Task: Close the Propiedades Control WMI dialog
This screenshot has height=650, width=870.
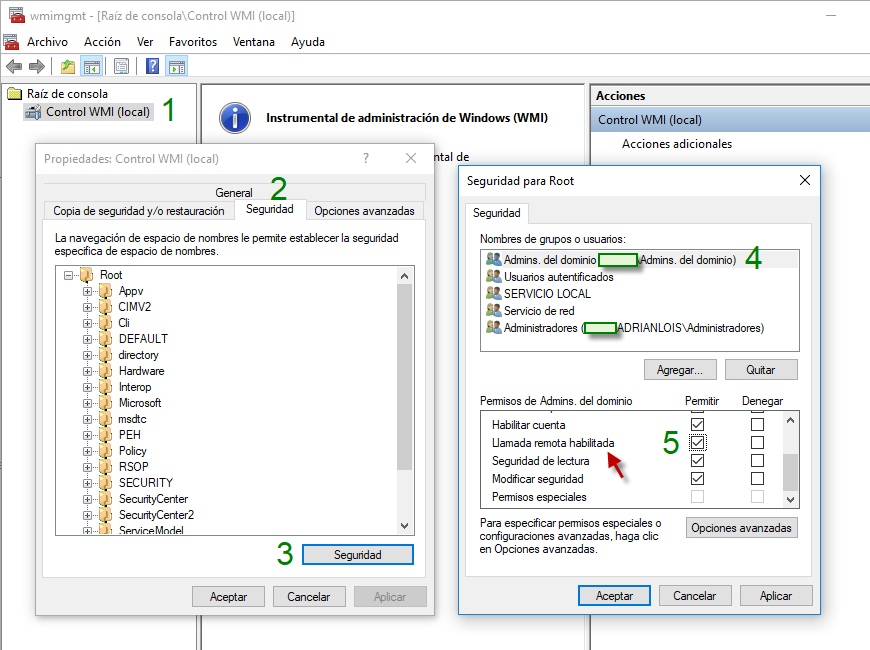Action: (x=411, y=158)
